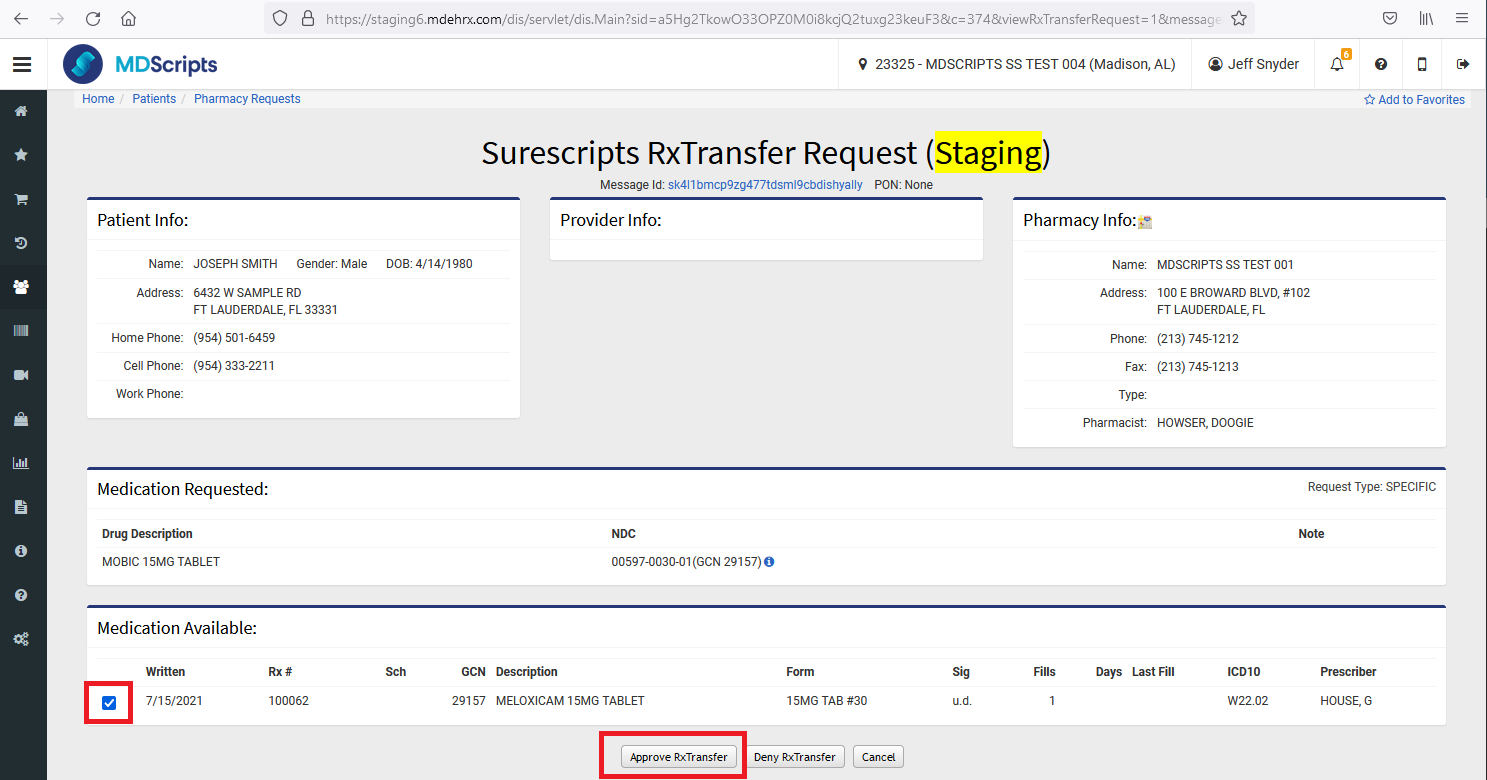Open the bar chart reports sidebar icon

tap(21, 463)
